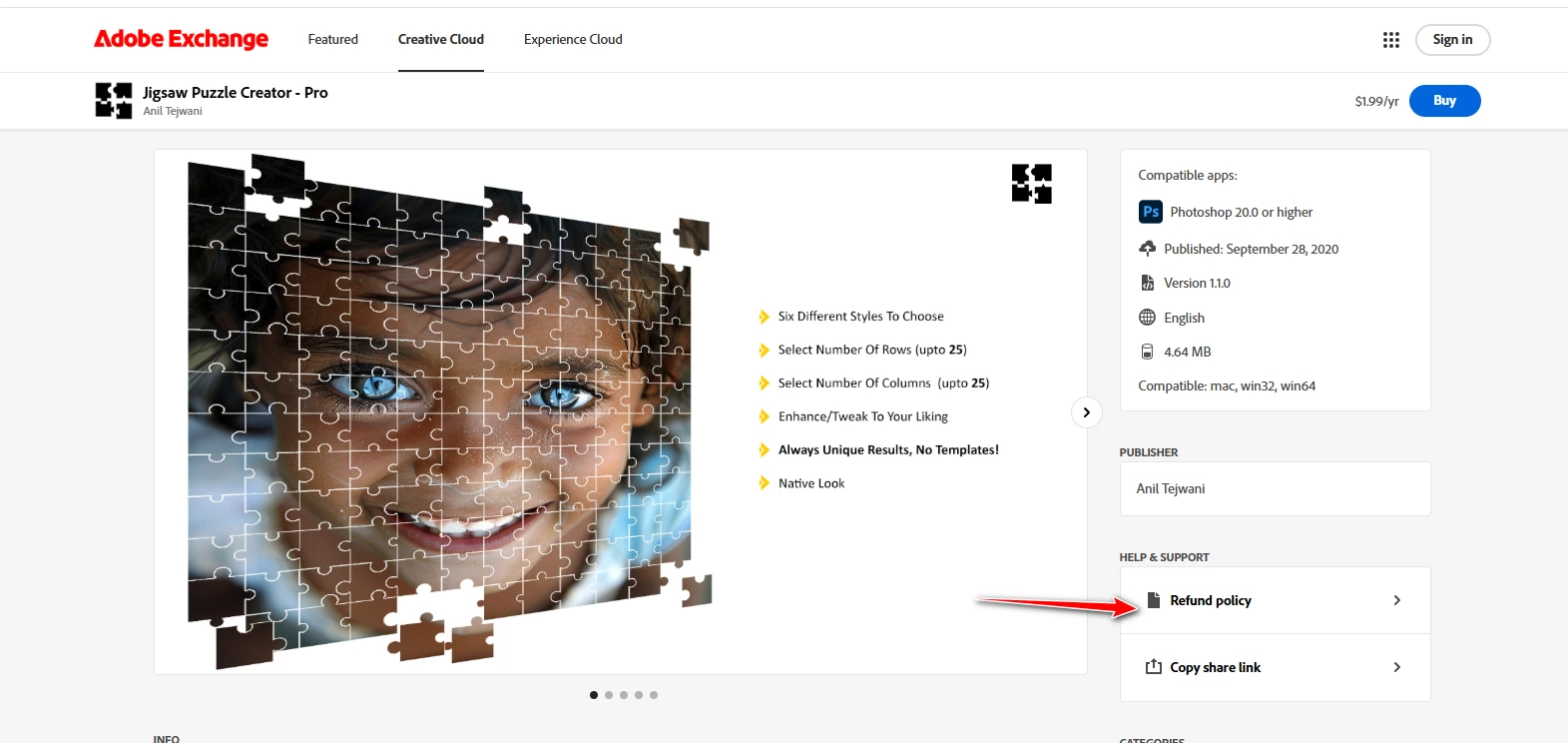The height and width of the screenshot is (743, 1568).
Task: Click the 'Always Unique Results, No Templates!' text
Action: tap(888, 450)
